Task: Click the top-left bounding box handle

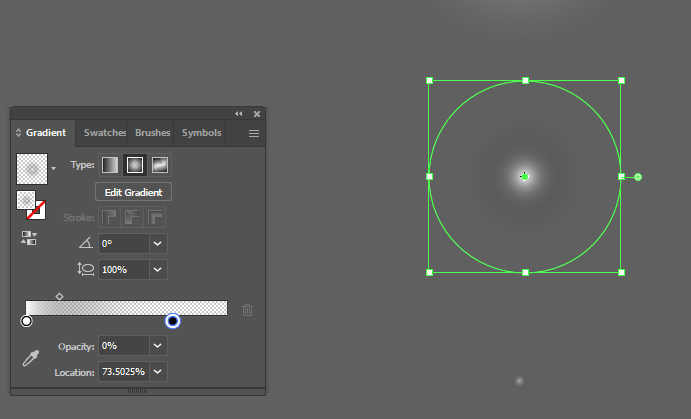Action: (430, 81)
